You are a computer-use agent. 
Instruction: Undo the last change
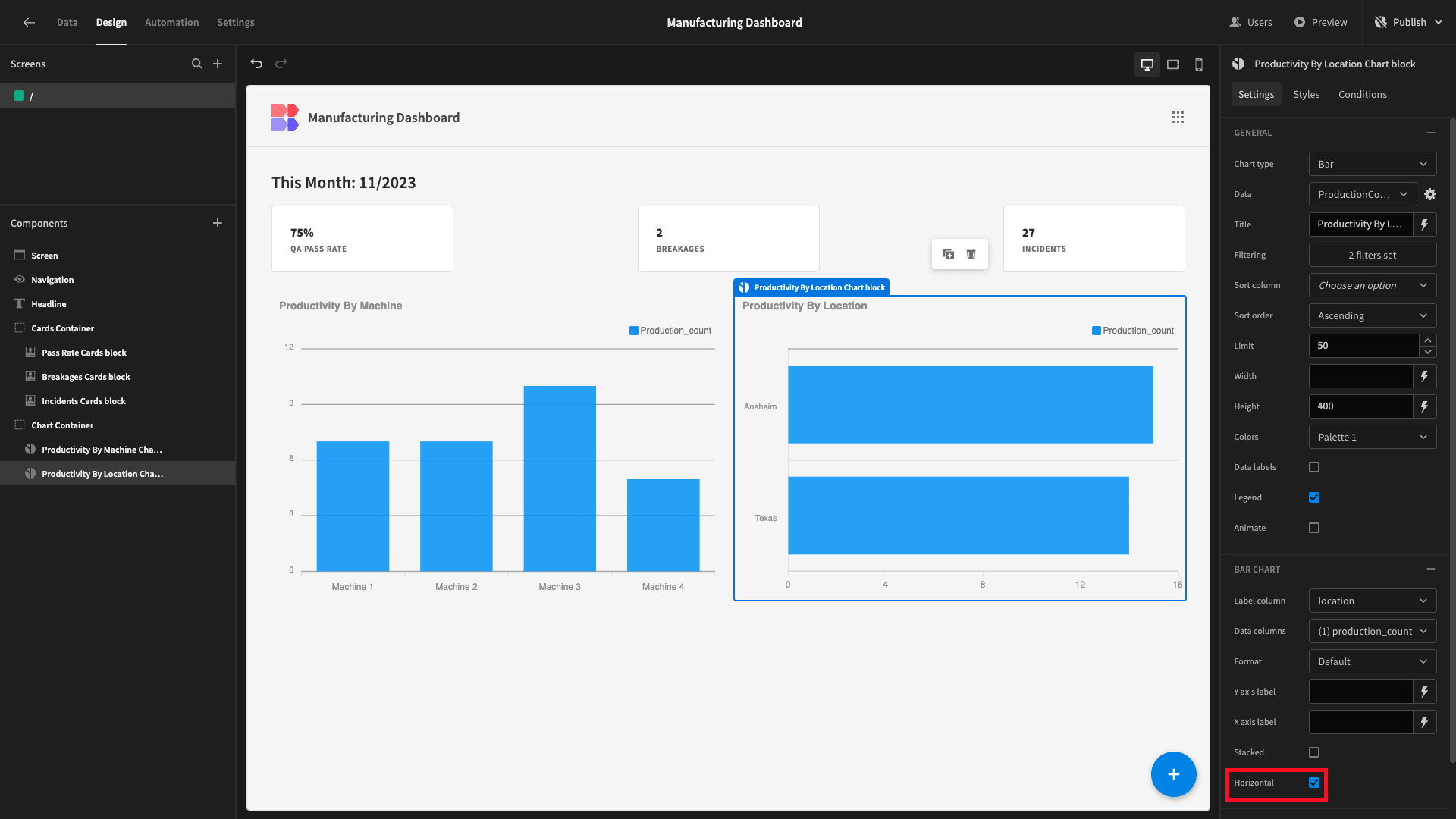click(x=256, y=64)
